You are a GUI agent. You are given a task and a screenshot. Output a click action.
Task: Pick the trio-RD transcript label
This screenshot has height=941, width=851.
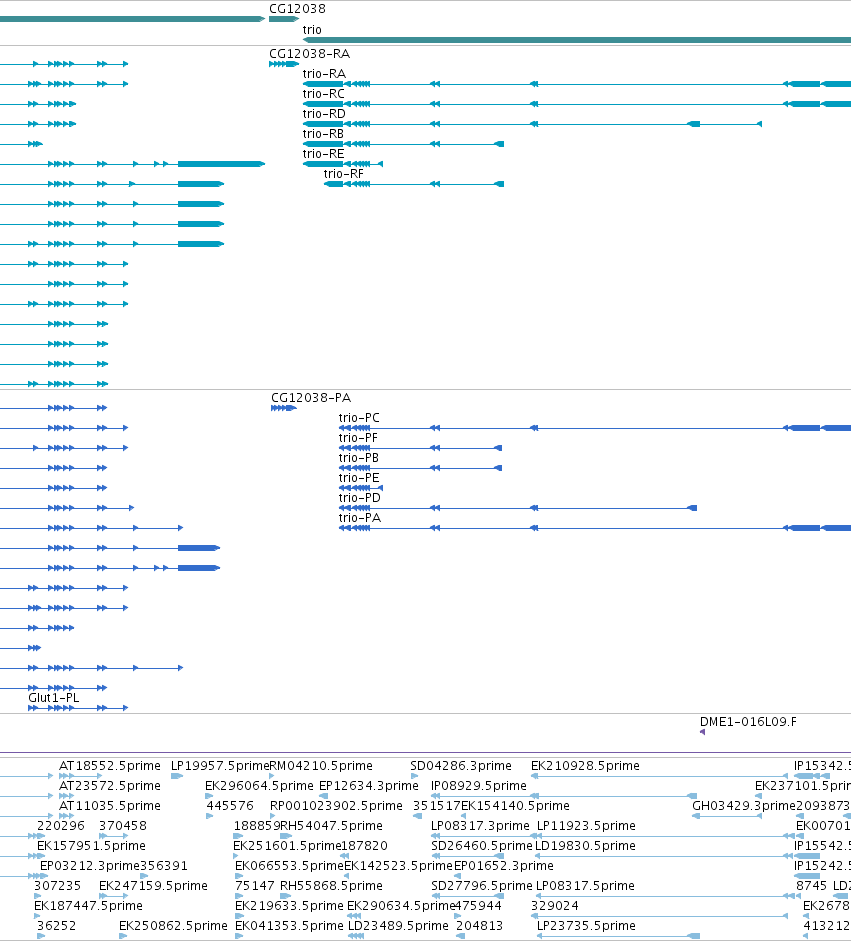[x=324, y=113]
